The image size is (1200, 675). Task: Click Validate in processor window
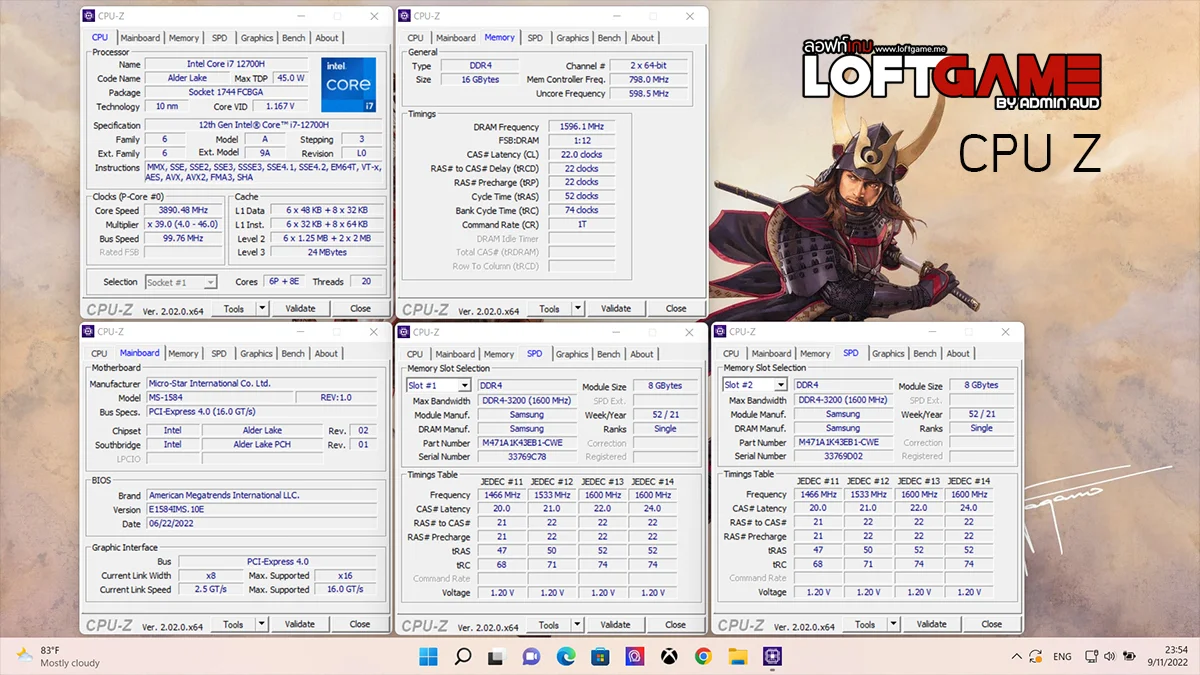coord(300,309)
